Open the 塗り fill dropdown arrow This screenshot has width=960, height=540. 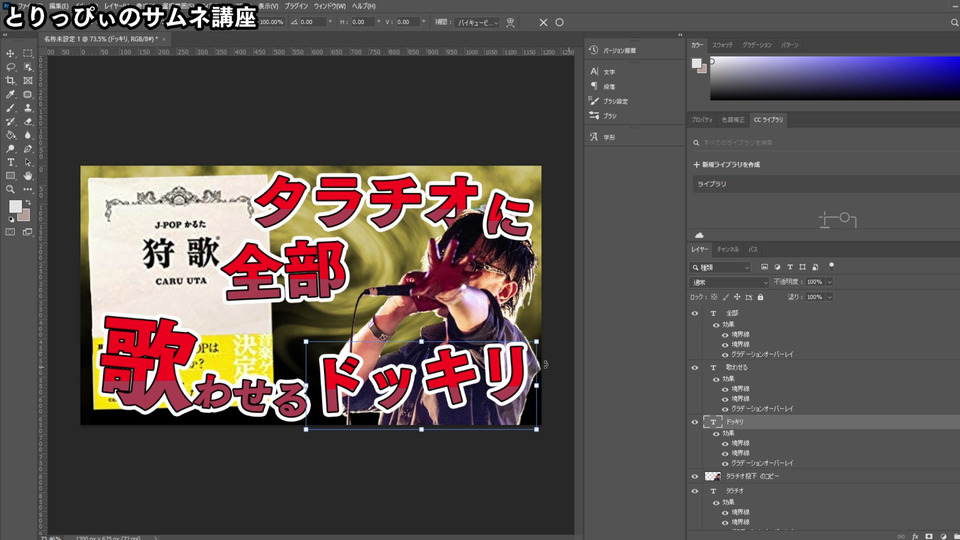(830, 297)
